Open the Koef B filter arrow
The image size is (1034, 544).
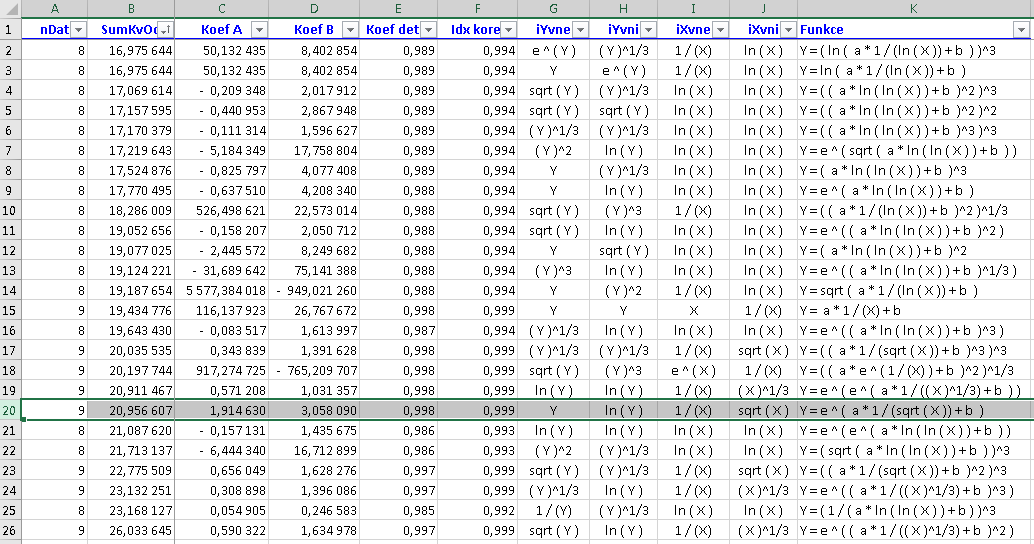349,30
